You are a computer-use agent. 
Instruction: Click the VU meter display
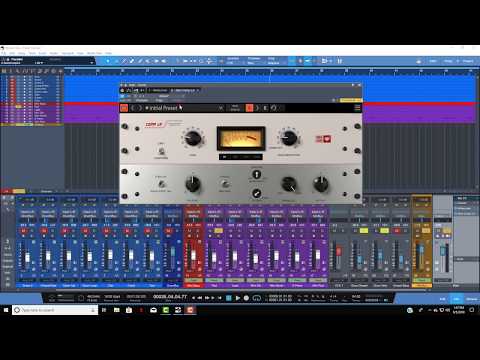241,138
